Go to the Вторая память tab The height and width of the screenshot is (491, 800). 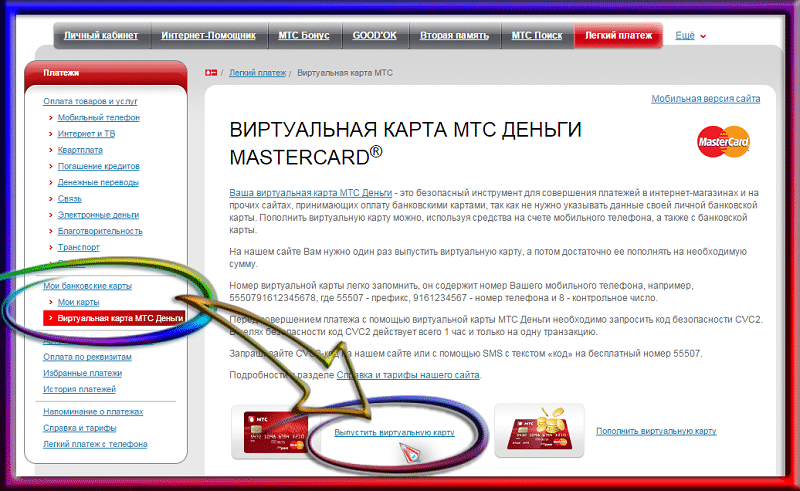[x=454, y=36]
